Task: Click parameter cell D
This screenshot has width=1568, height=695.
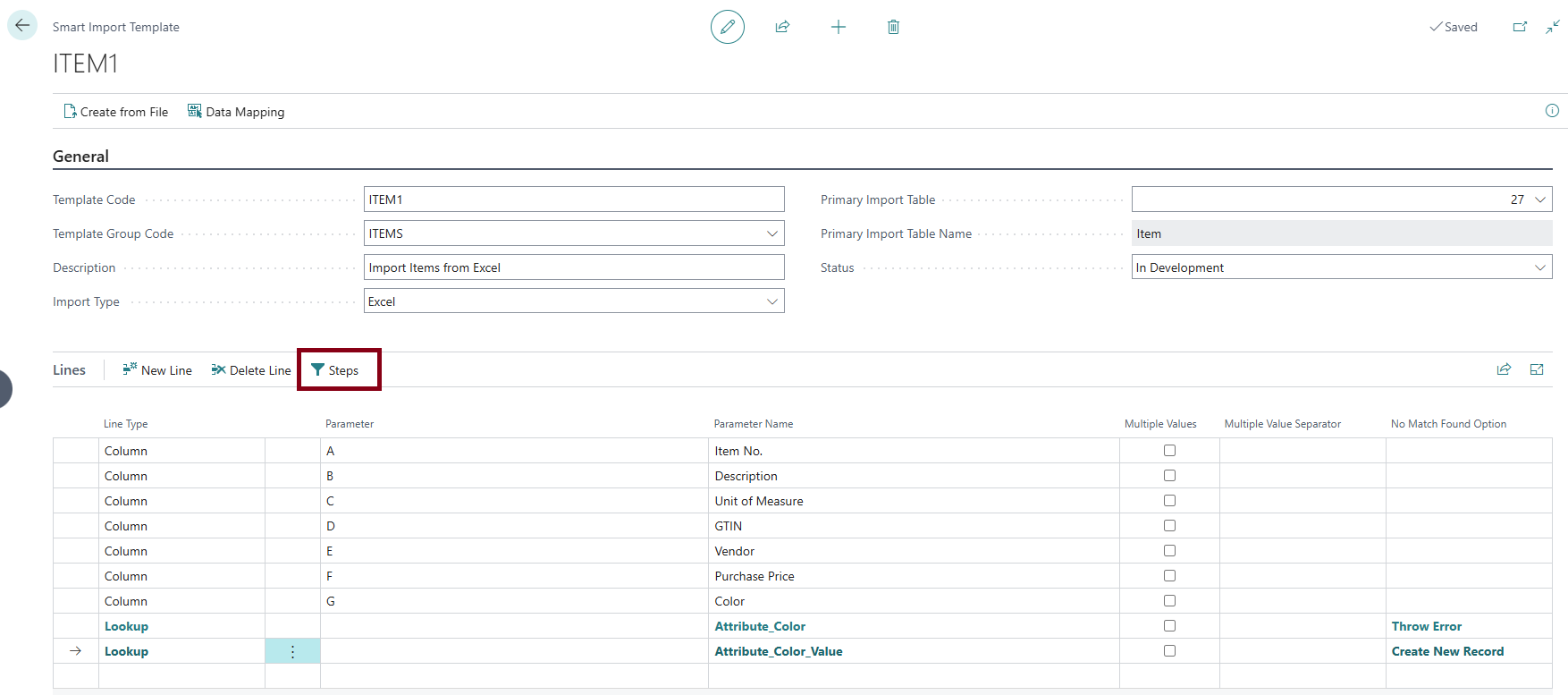Action: (x=514, y=526)
